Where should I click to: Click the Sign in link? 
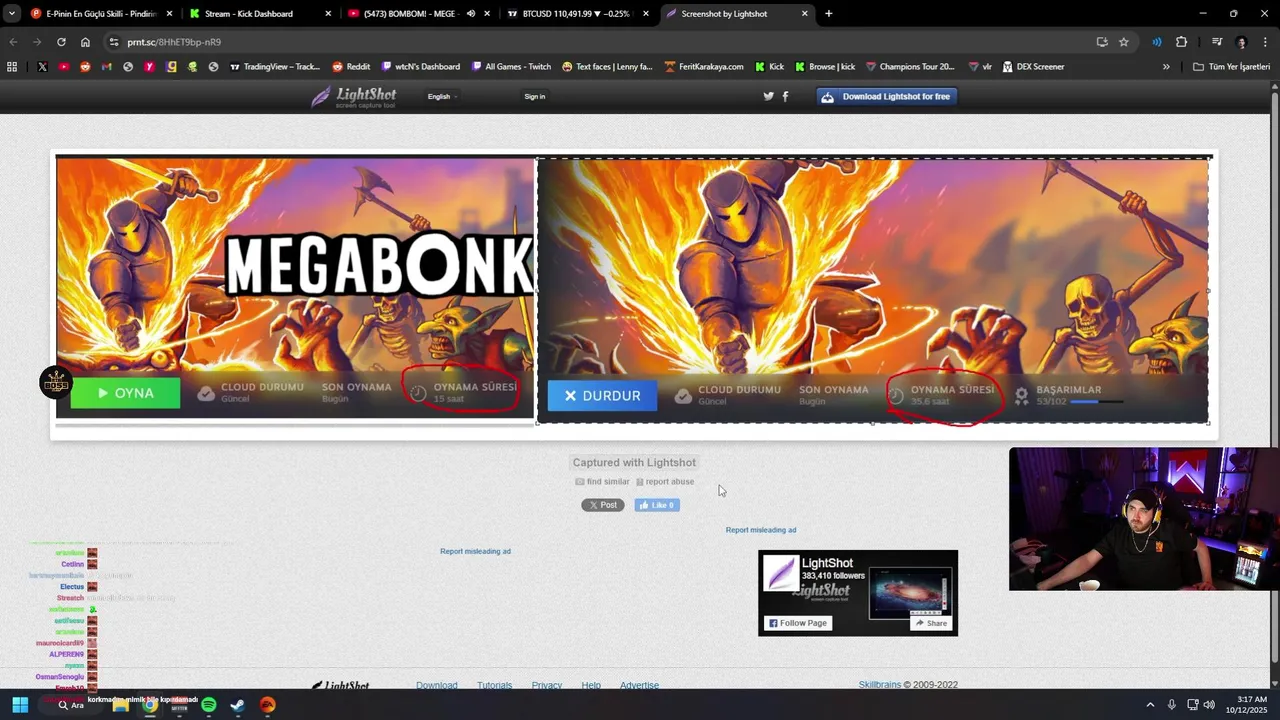click(535, 96)
